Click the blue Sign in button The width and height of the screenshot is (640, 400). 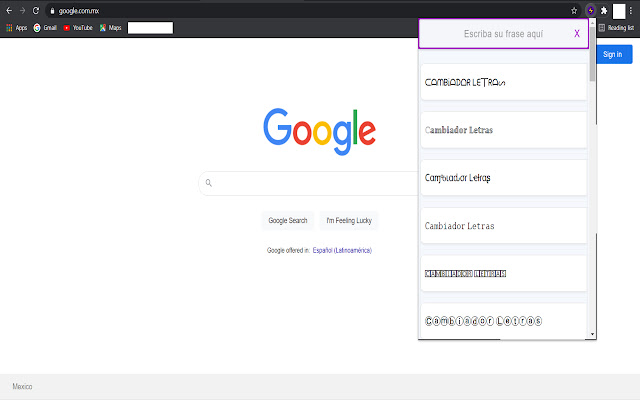[x=614, y=54]
